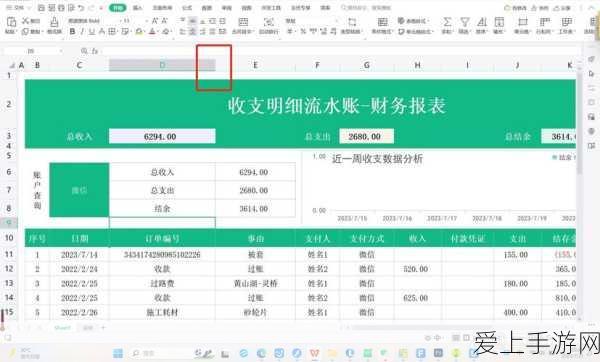Click the Merge and Center icon
Image resolution: width=600 pixels, height=362 pixels.
coord(243,22)
